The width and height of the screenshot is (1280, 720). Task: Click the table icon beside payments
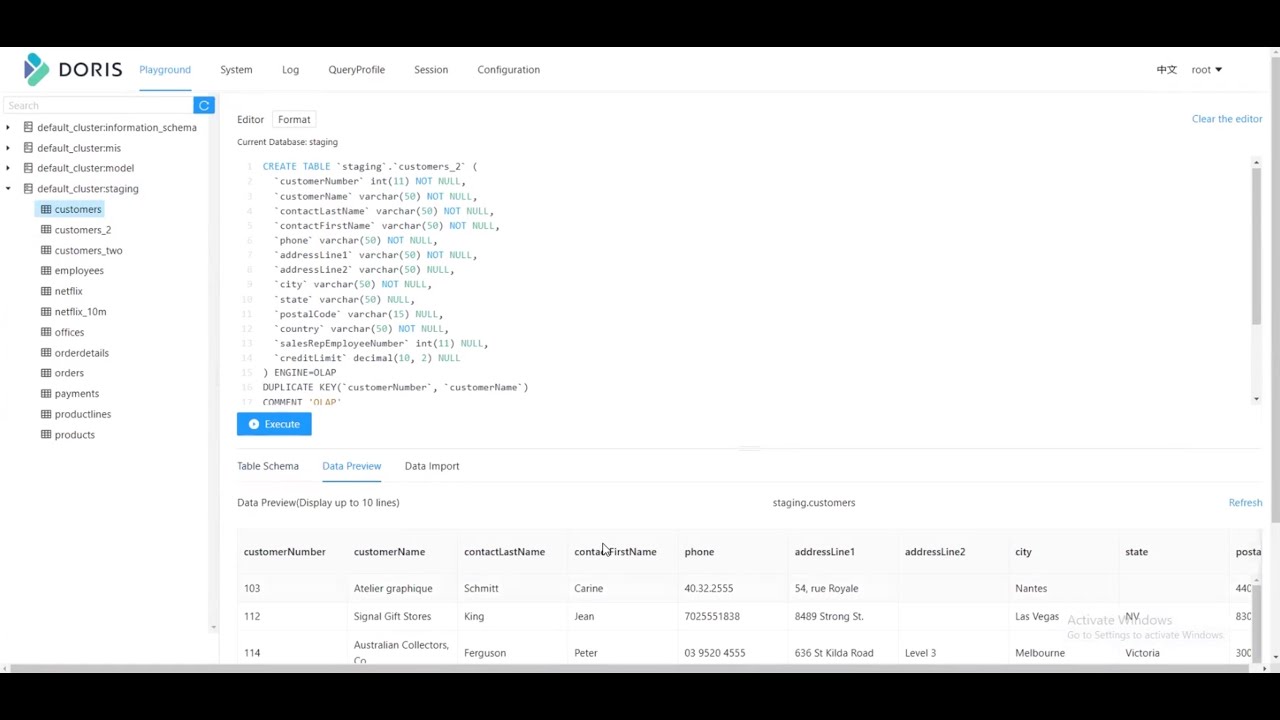[46, 393]
